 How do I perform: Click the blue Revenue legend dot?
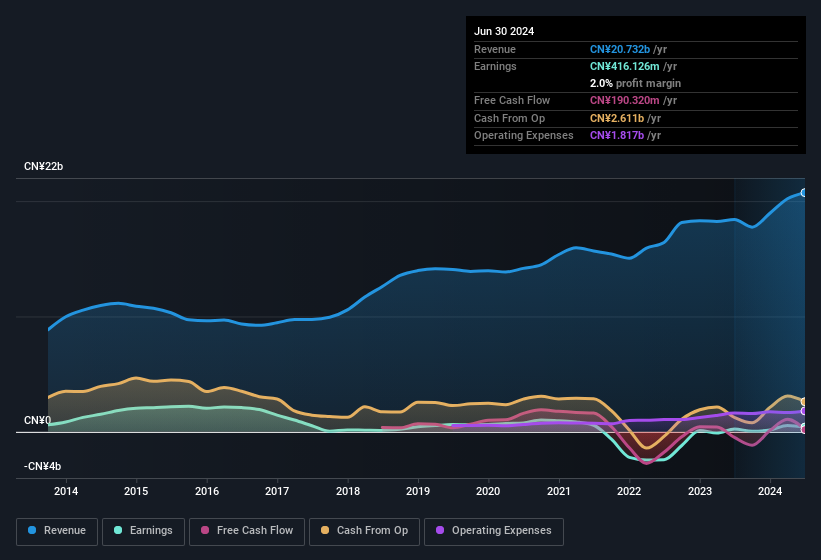pyautogui.click(x=32, y=531)
